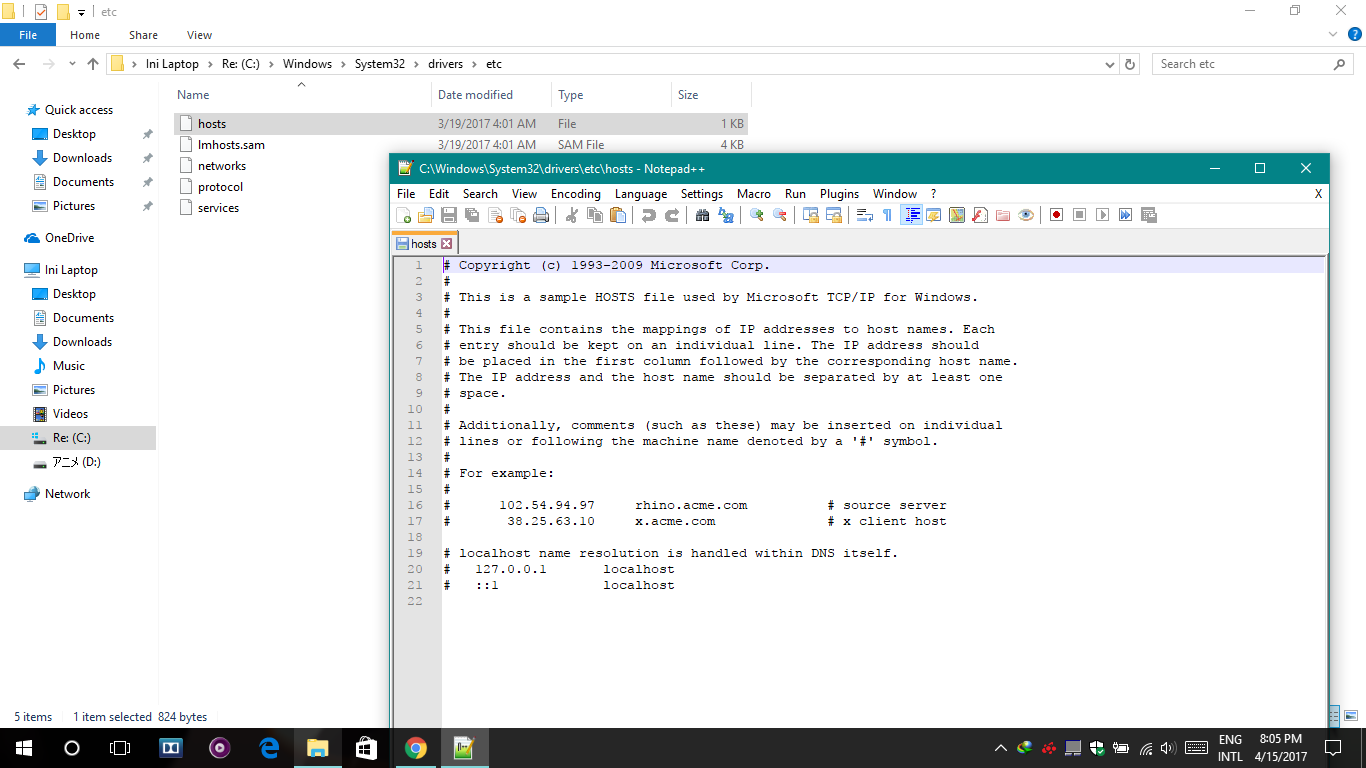Image resolution: width=1366 pixels, height=768 pixels.
Task: Click the Paste clipboard icon
Action: point(618,215)
